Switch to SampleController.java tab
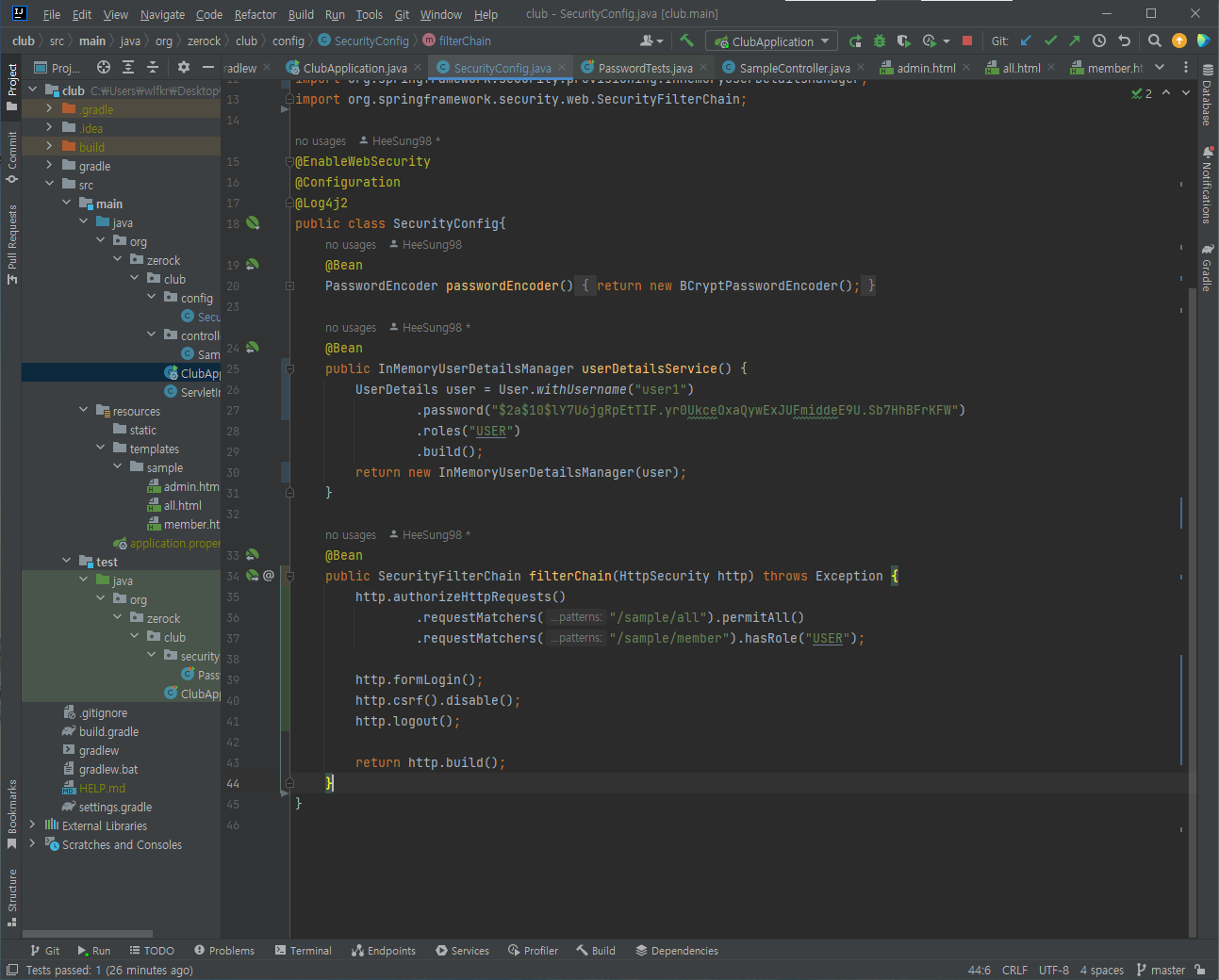1219x980 pixels. (x=794, y=68)
